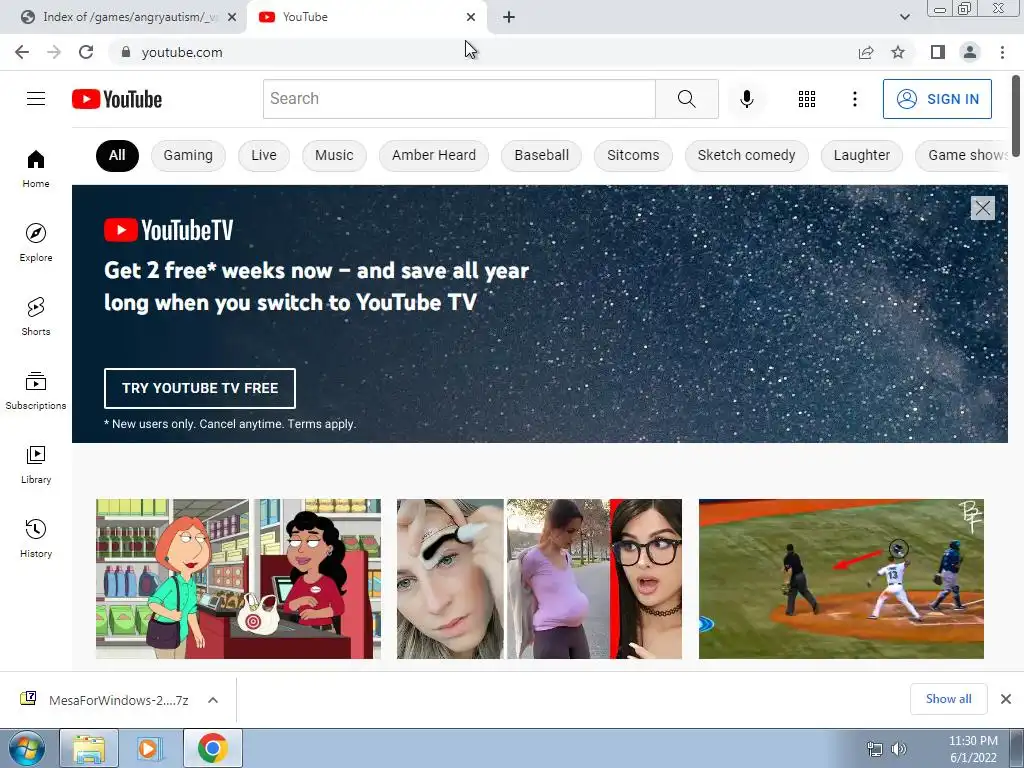Click the YouTubeTV logo in banner
Image resolution: width=1024 pixels, height=768 pixels.
[168, 230]
